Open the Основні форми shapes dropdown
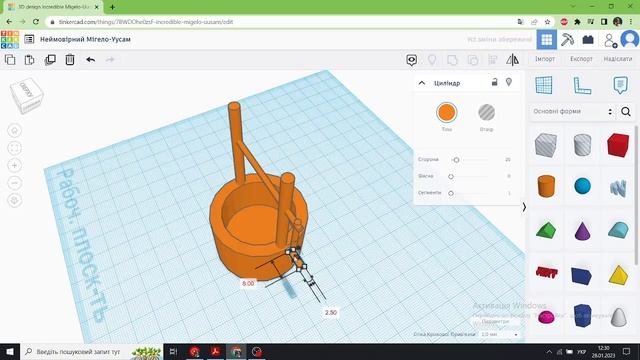This screenshot has width=640, height=360. [572, 111]
